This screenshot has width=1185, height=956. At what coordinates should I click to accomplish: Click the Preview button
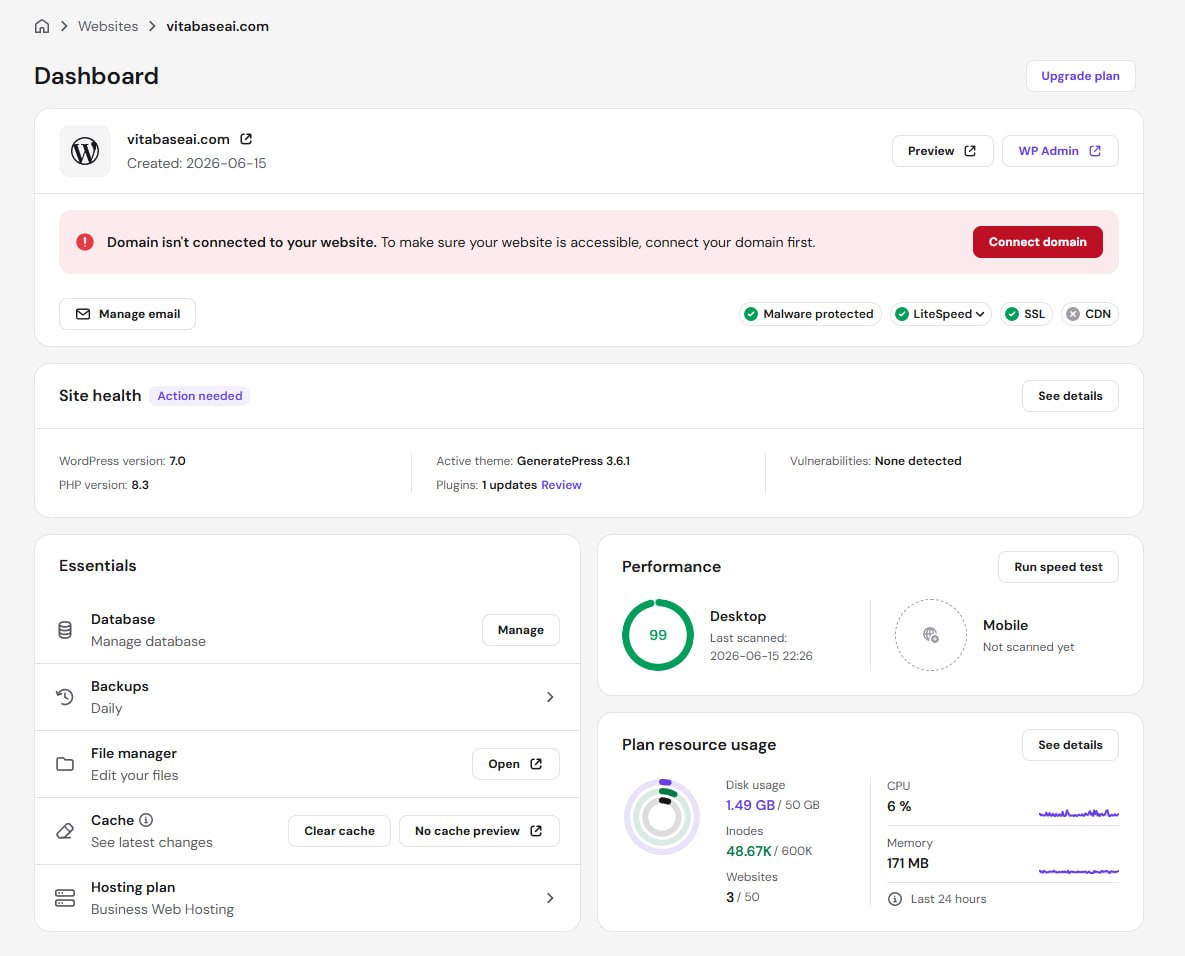click(x=942, y=151)
